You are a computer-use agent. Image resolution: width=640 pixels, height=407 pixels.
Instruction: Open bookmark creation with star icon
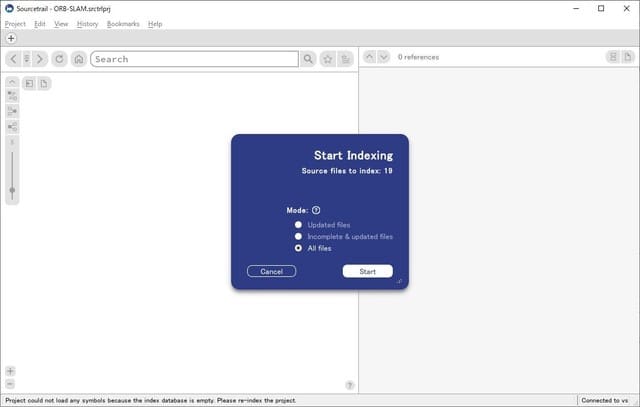coord(327,59)
